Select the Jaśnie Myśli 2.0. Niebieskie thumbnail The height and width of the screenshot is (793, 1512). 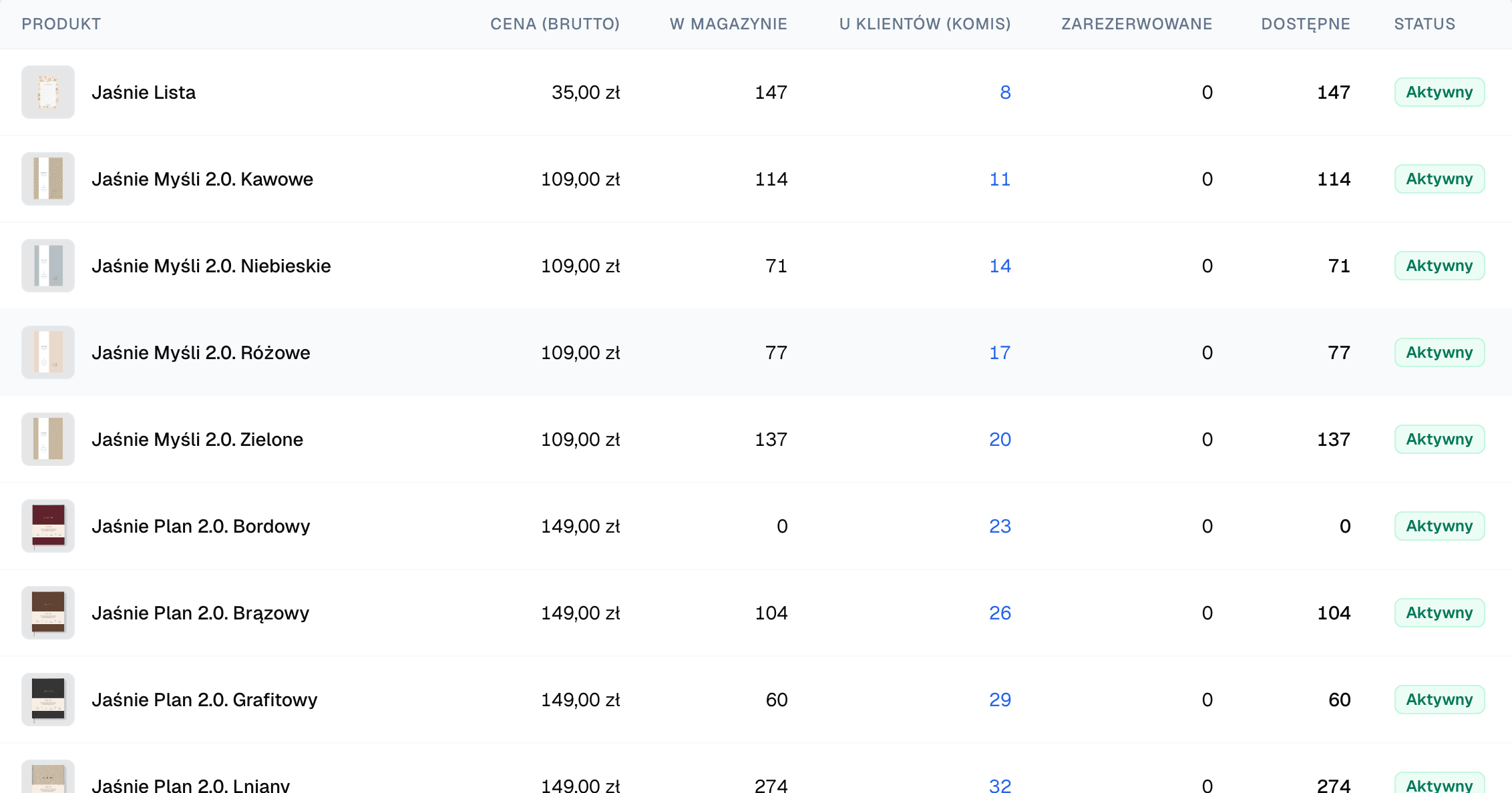coord(48,266)
